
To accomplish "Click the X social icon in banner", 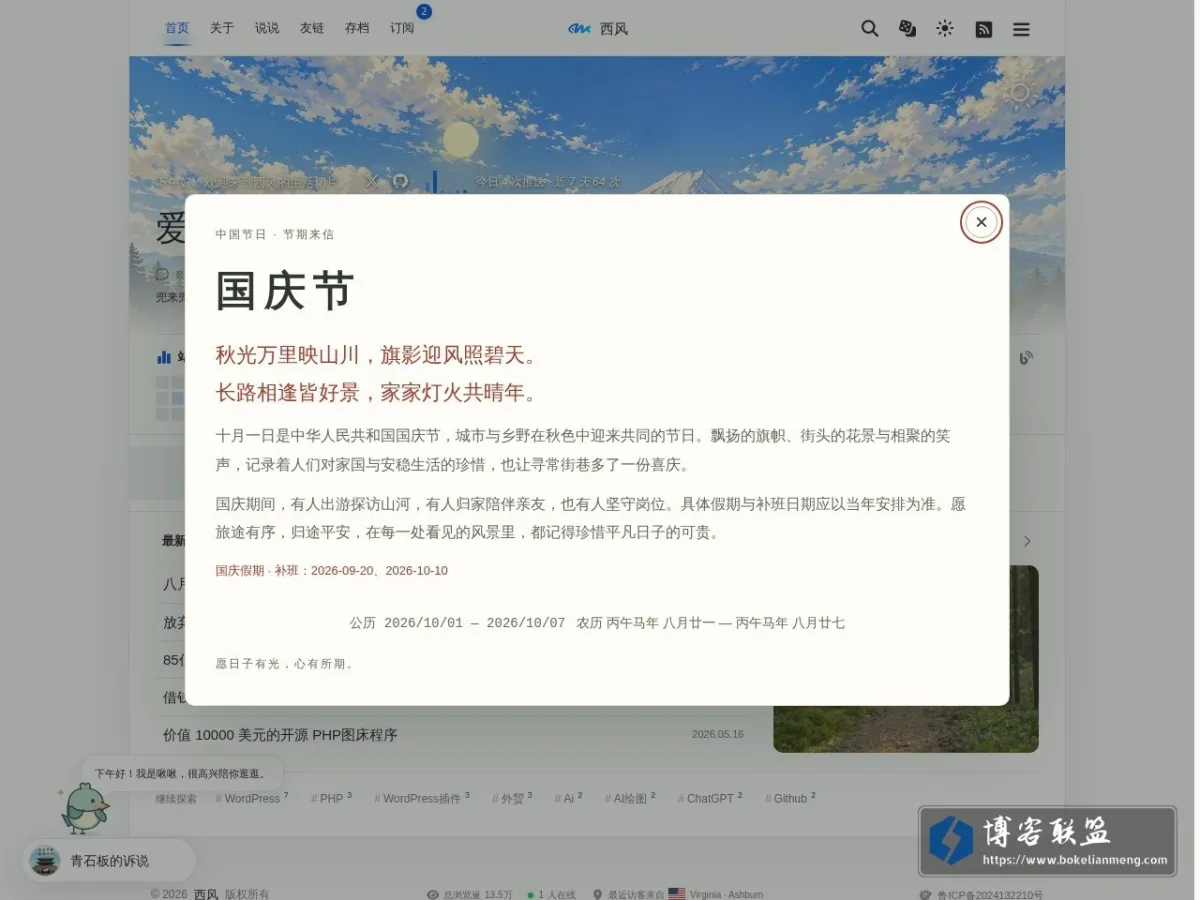I will tap(372, 181).
